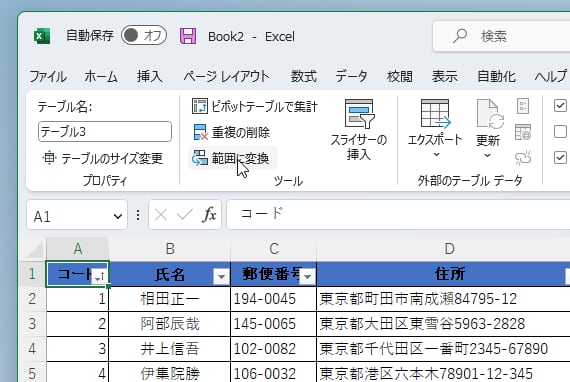570x382 pixels.
Task: Select the 住所 header cell
Action: coord(443,274)
